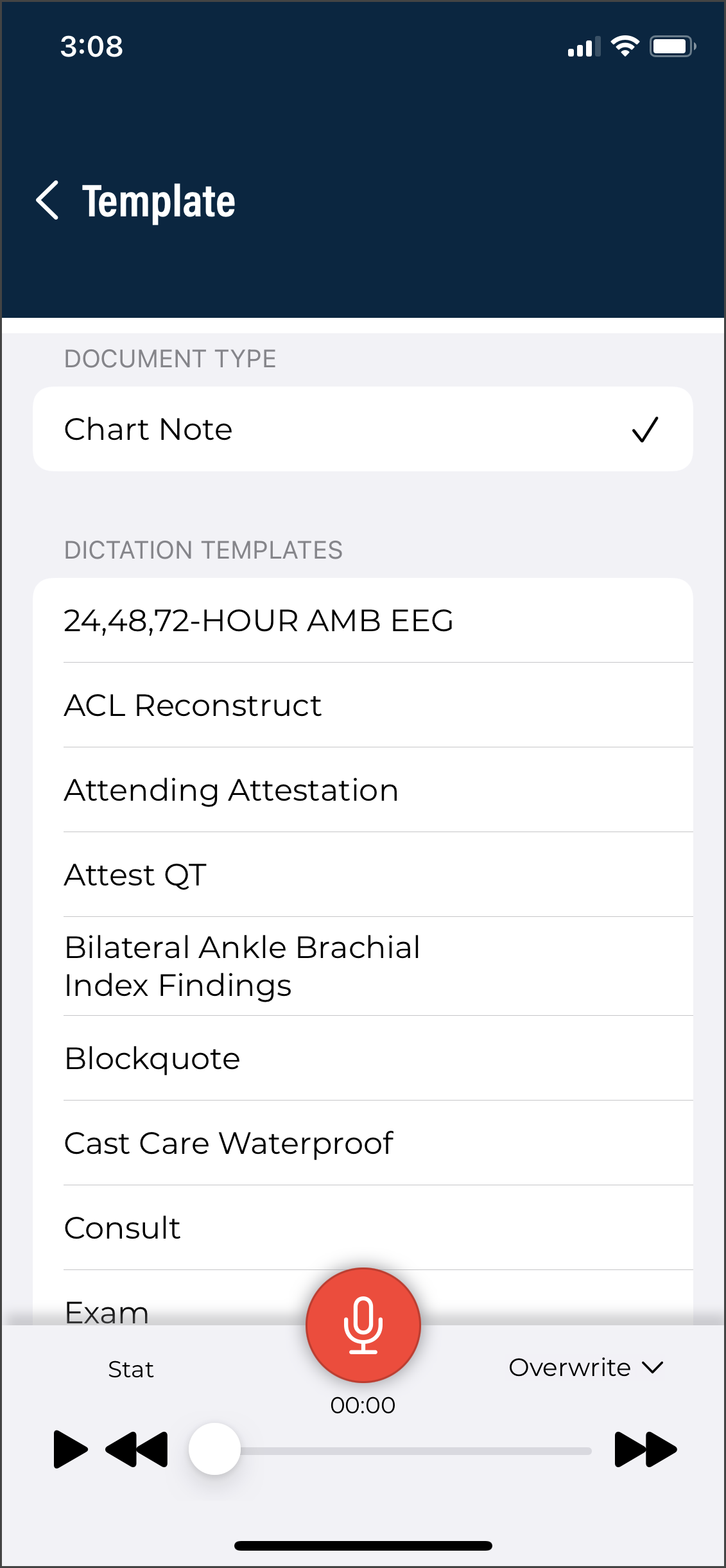This screenshot has width=726, height=1568.
Task: Check the battery status icon
Action: pyautogui.click(x=672, y=46)
